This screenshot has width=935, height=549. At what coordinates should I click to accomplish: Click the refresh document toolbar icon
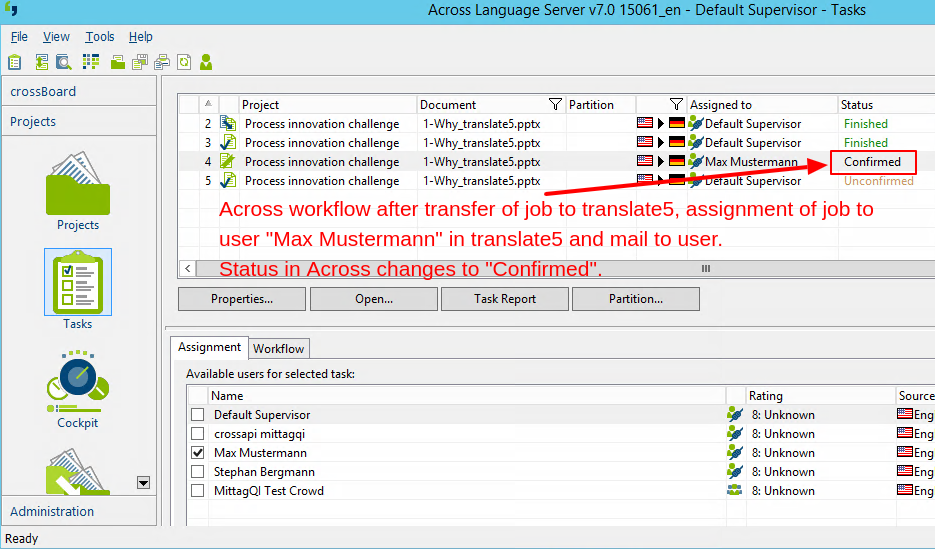tap(184, 62)
